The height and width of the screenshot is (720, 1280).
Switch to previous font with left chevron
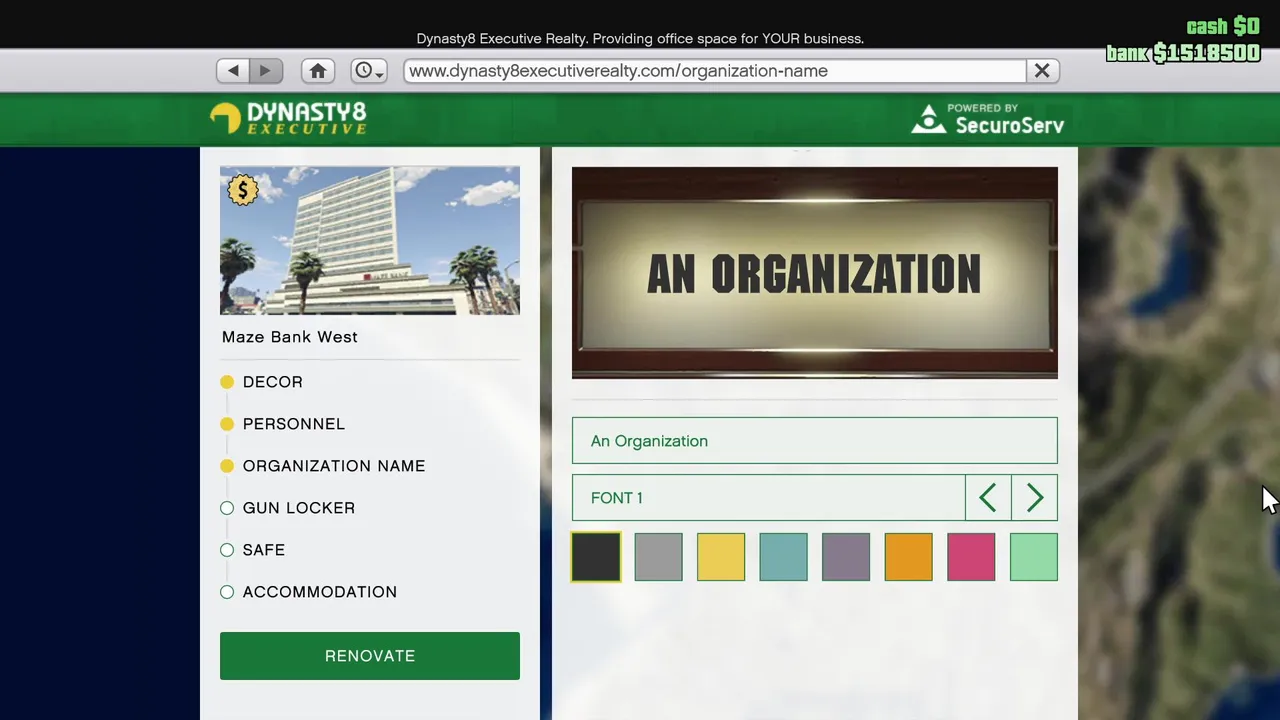[x=988, y=498]
